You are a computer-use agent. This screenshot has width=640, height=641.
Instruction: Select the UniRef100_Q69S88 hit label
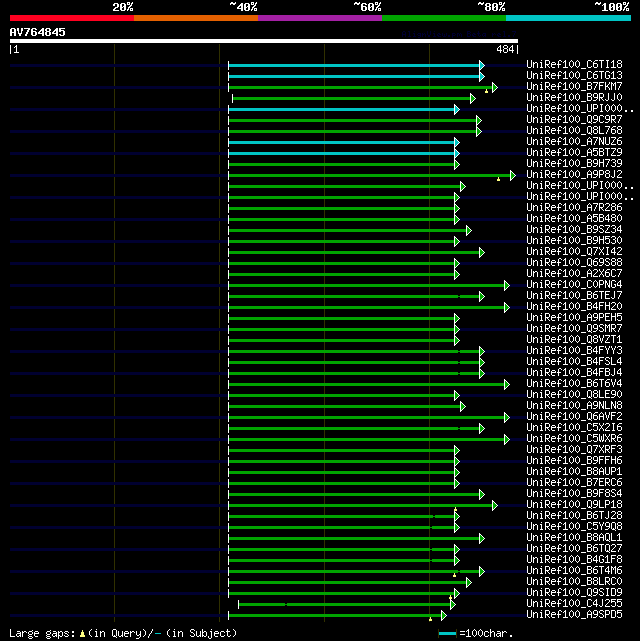coord(574,262)
